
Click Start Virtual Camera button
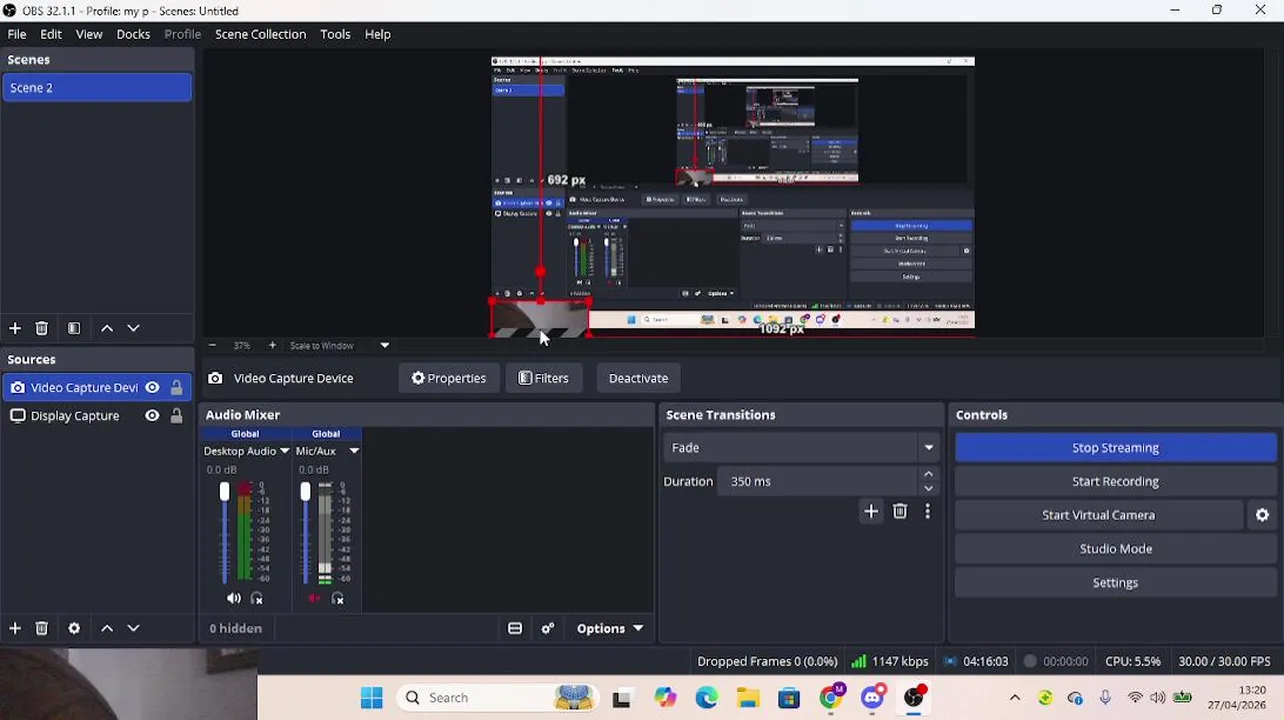1098,515
